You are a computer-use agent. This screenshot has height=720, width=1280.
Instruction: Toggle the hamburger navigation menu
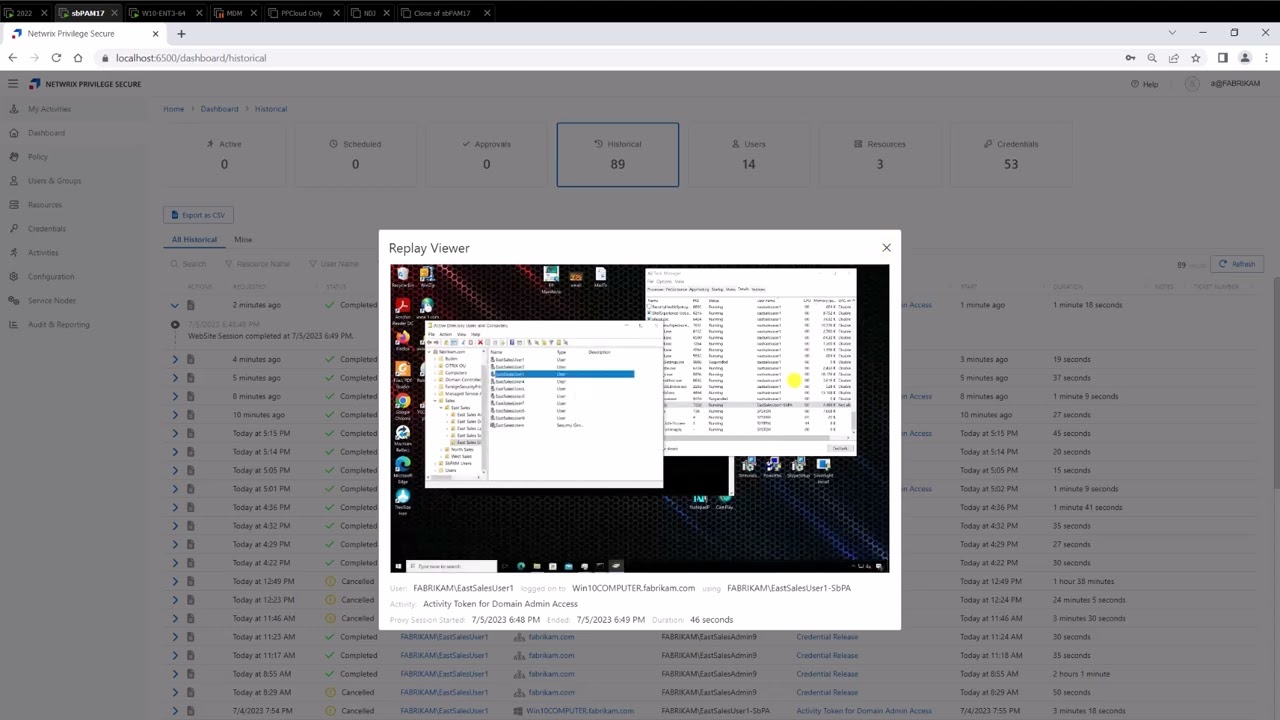[x=13, y=84]
